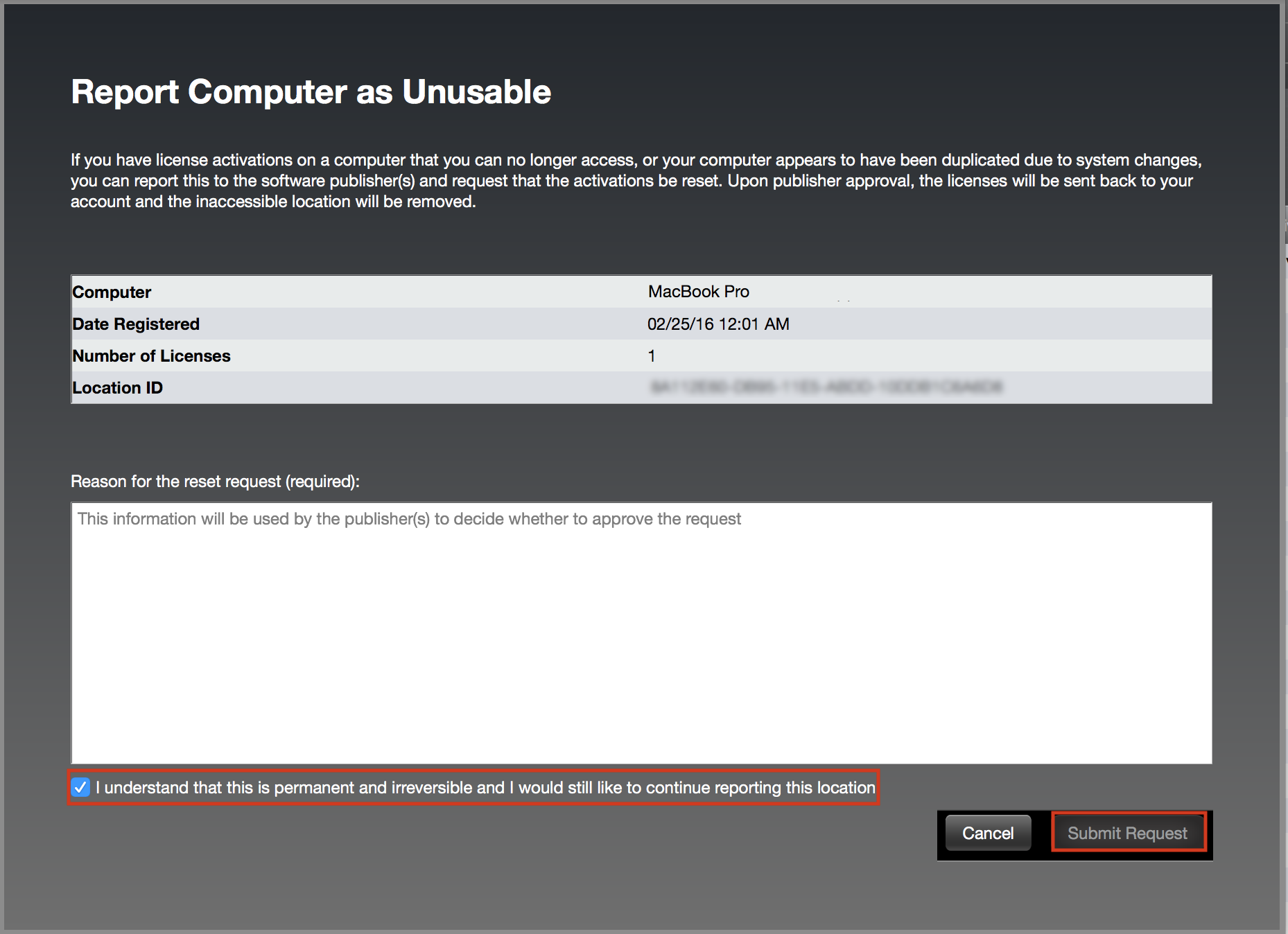1288x934 pixels.
Task: Select the '02/25/16 12:01 AM' date value
Action: pyautogui.click(x=718, y=324)
